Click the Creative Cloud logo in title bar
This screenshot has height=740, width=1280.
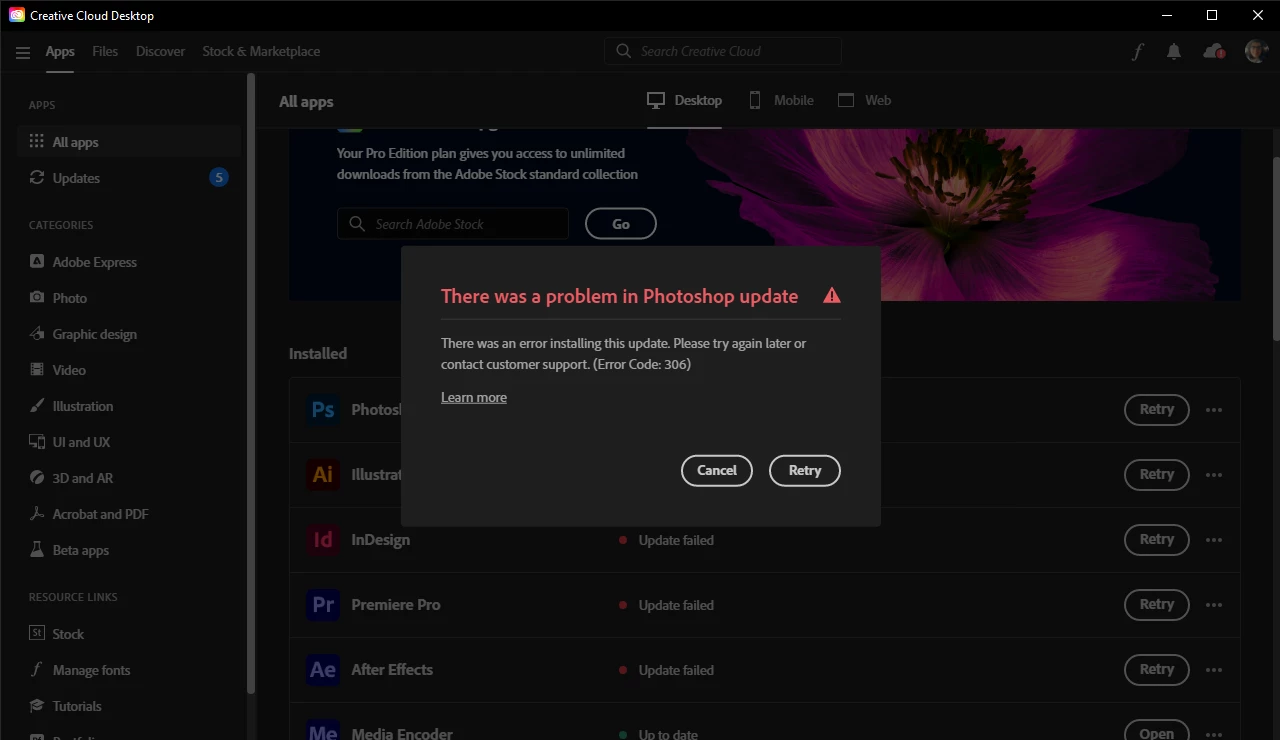(16, 15)
